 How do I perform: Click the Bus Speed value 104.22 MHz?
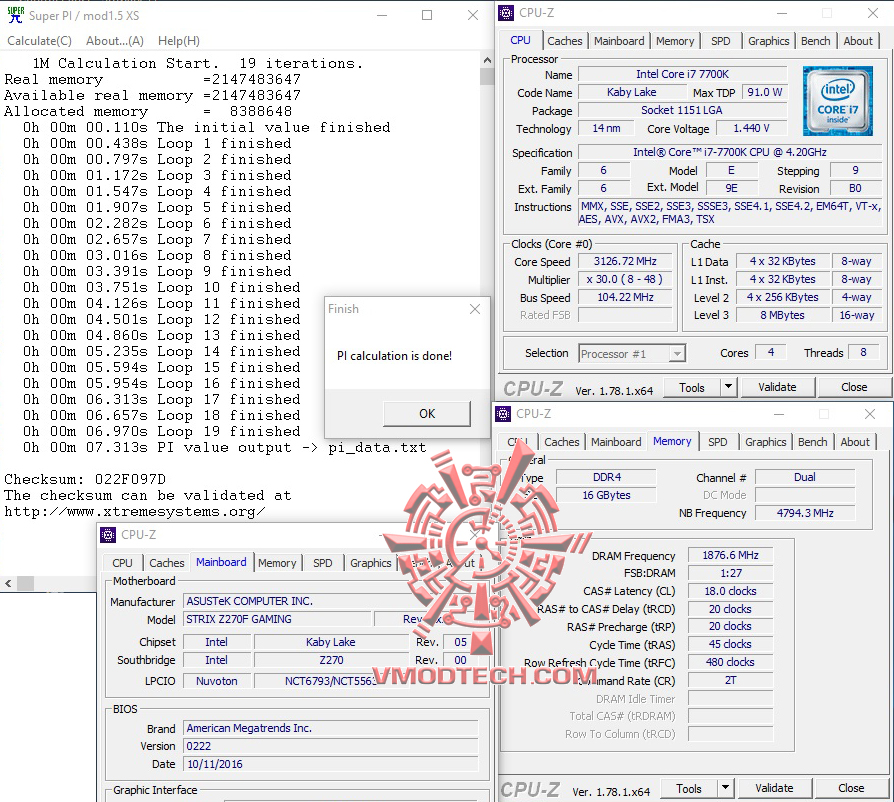pos(625,298)
